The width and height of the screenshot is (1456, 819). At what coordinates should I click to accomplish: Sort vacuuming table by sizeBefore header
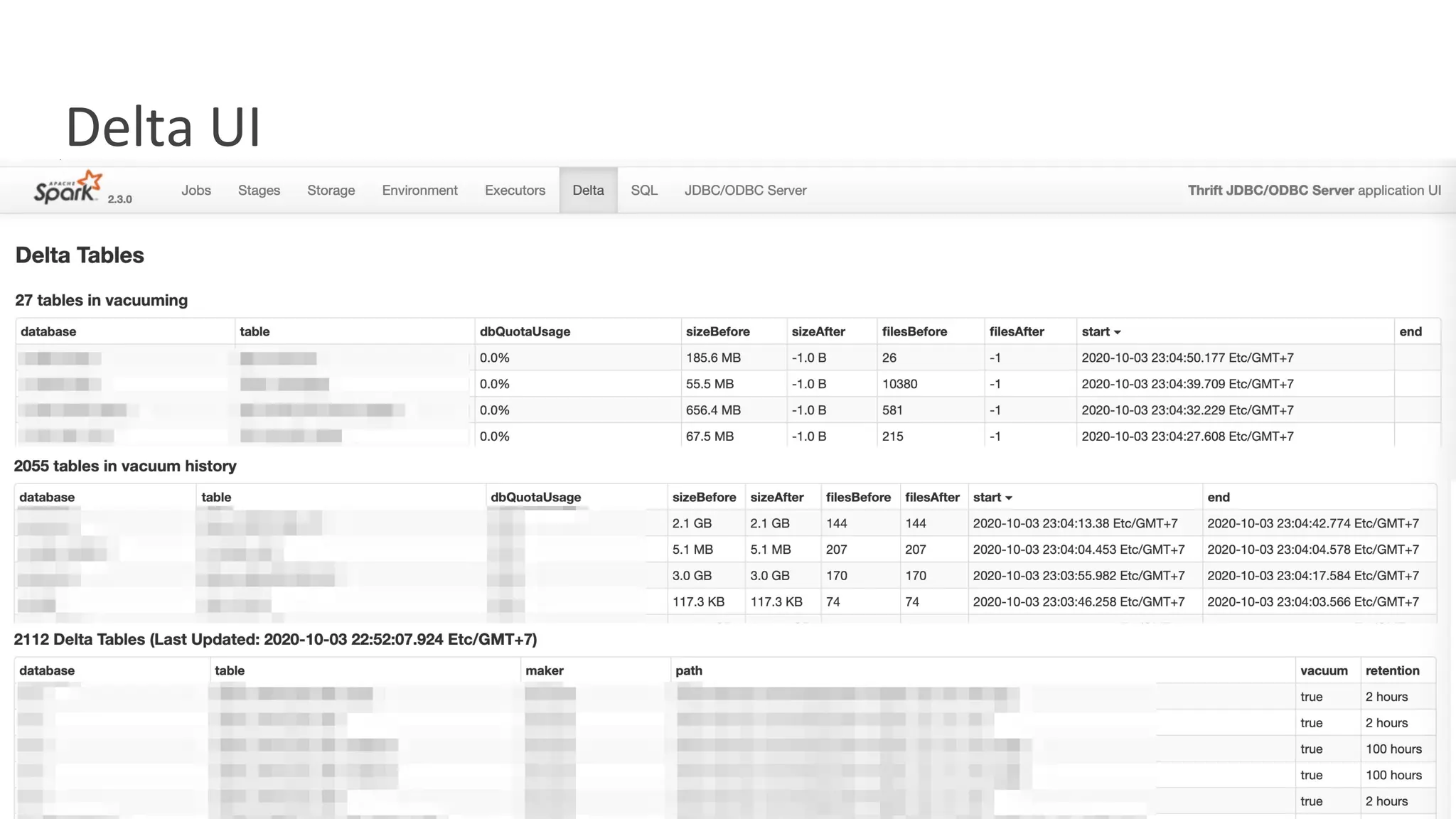click(717, 332)
